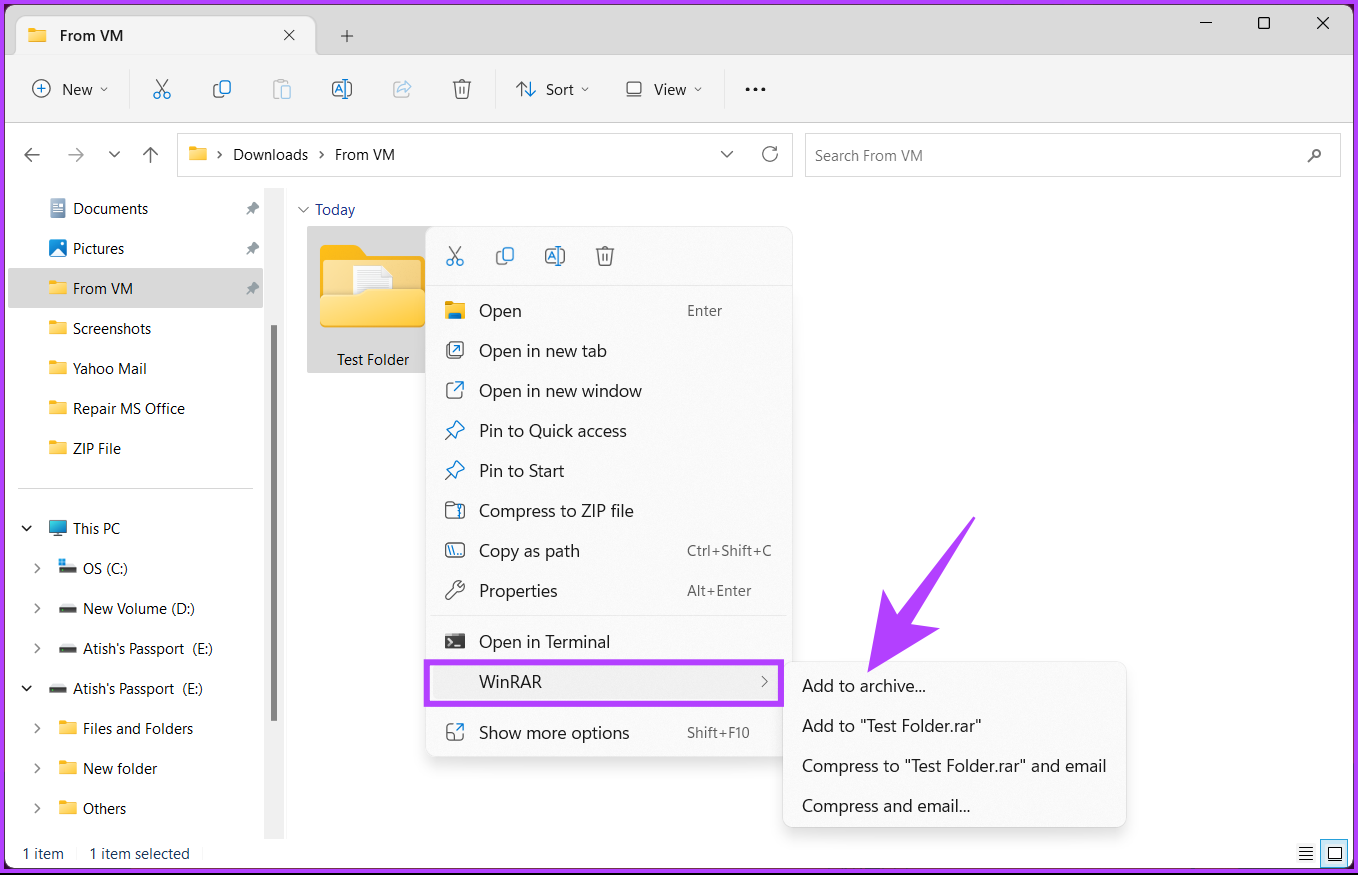This screenshot has height=875, width=1358.
Task: Click the Cut icon in the toolbar
Action: tap(162, 89)
